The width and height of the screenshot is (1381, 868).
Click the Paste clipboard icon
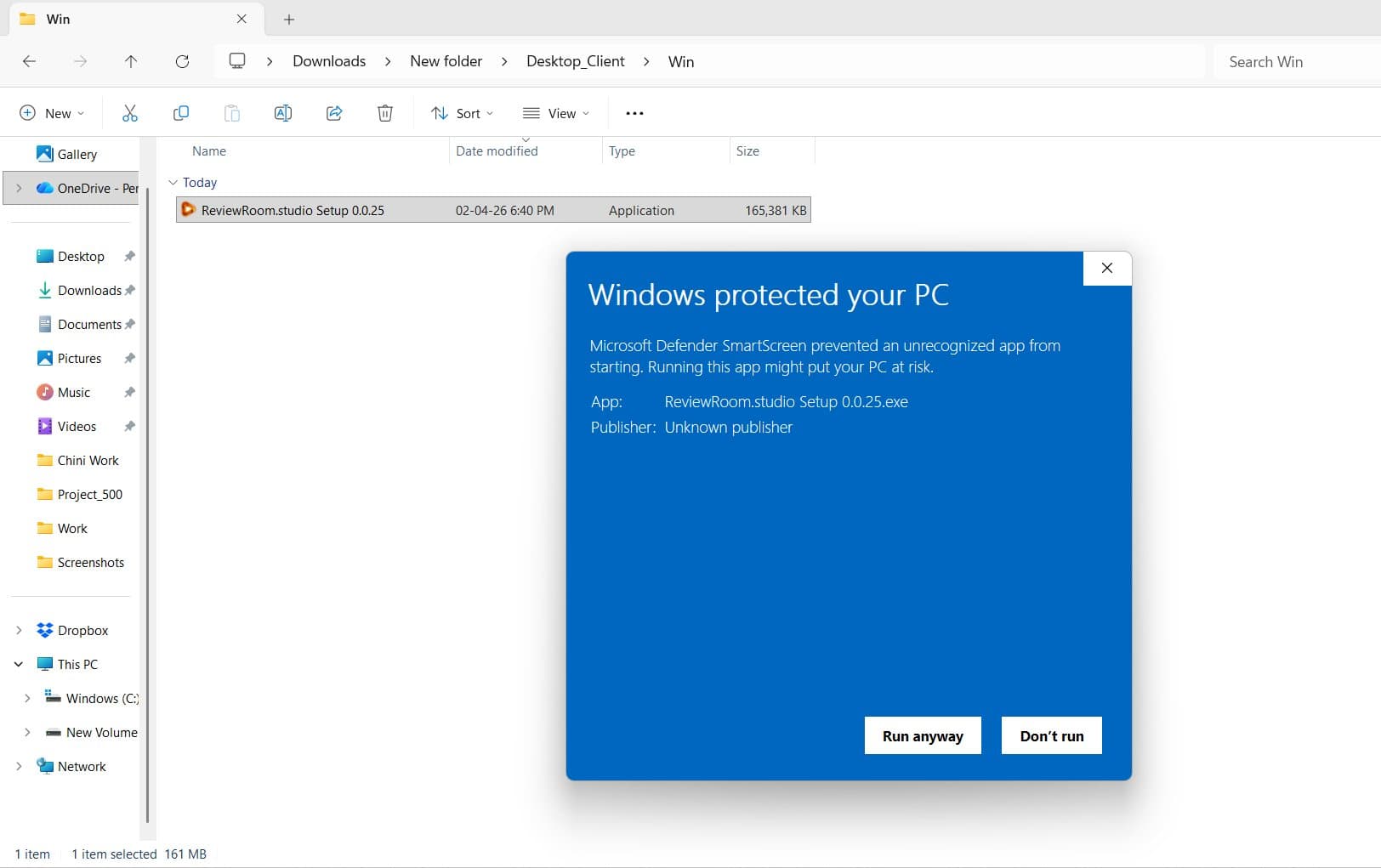click(232, 113)
